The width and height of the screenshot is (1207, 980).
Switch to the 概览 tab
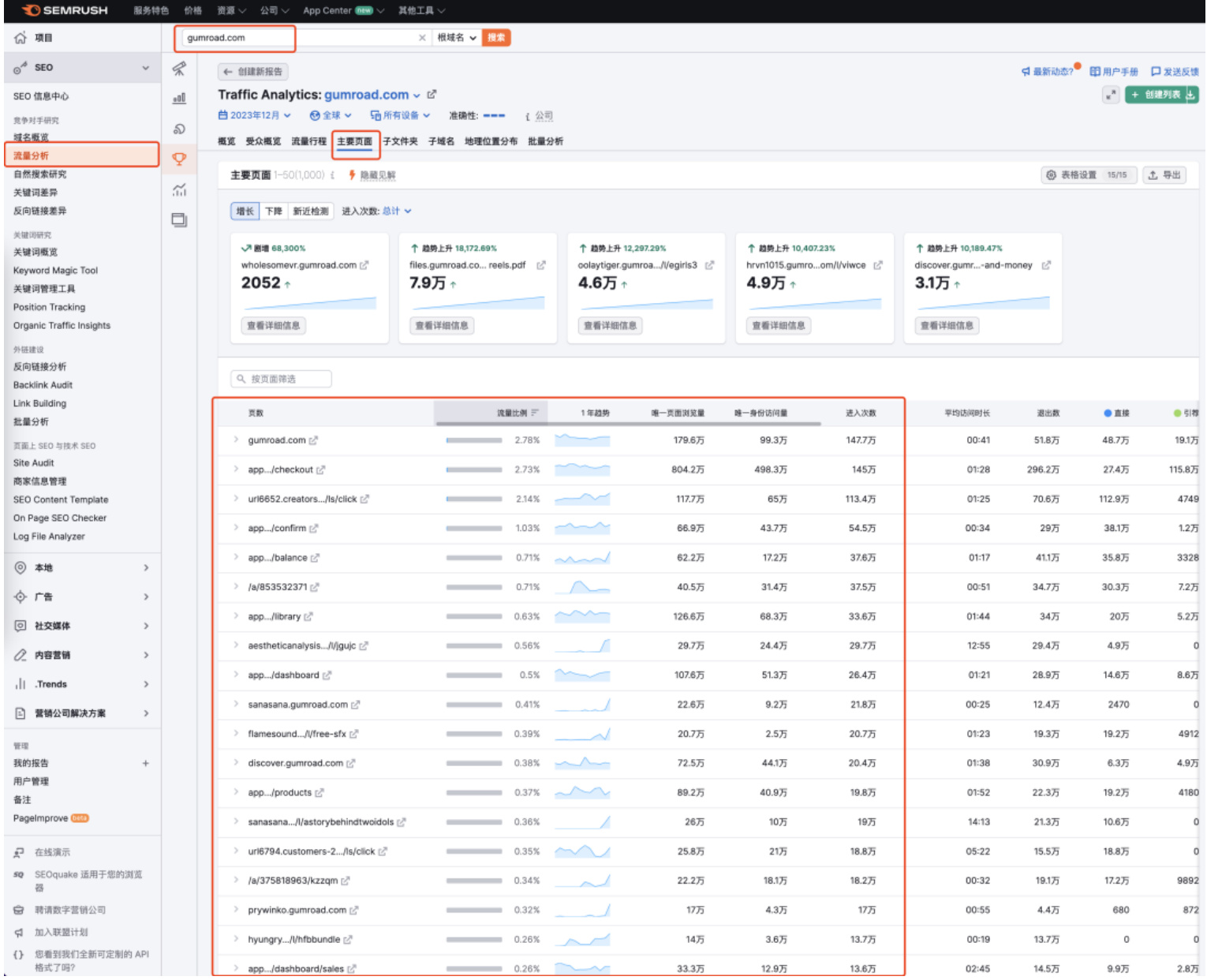tap(227, 142)
